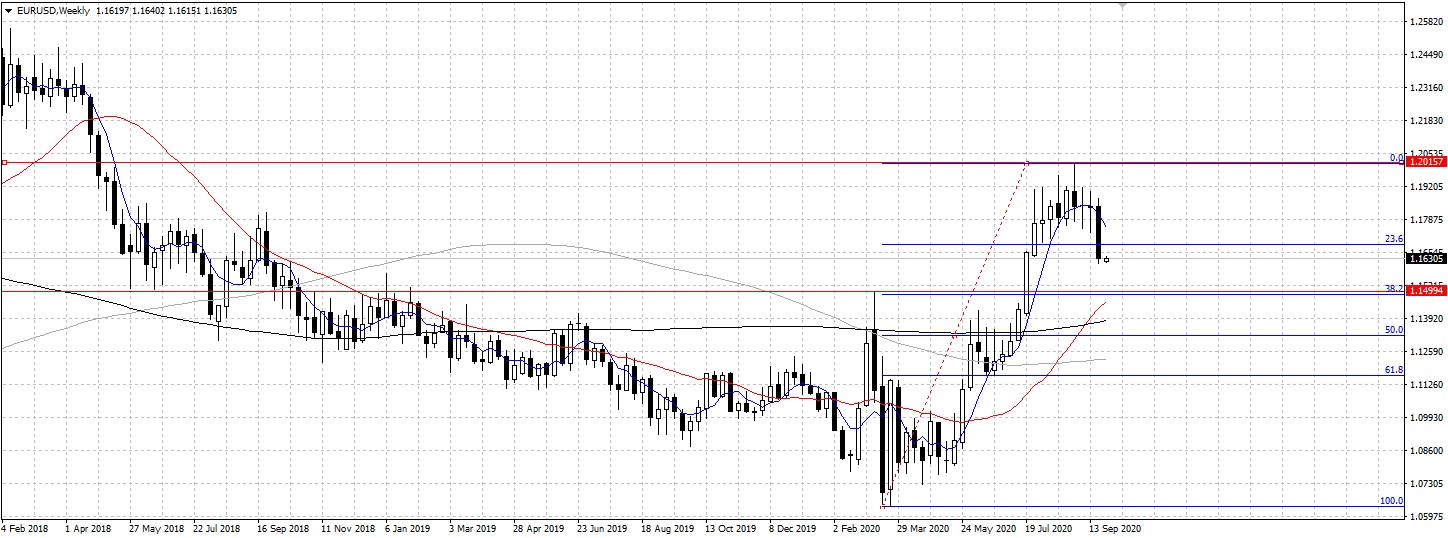Select the Fibonacci 50.0 level label
The image size is (1448, 538).
pyautogui.click(x=1393, y=329)
